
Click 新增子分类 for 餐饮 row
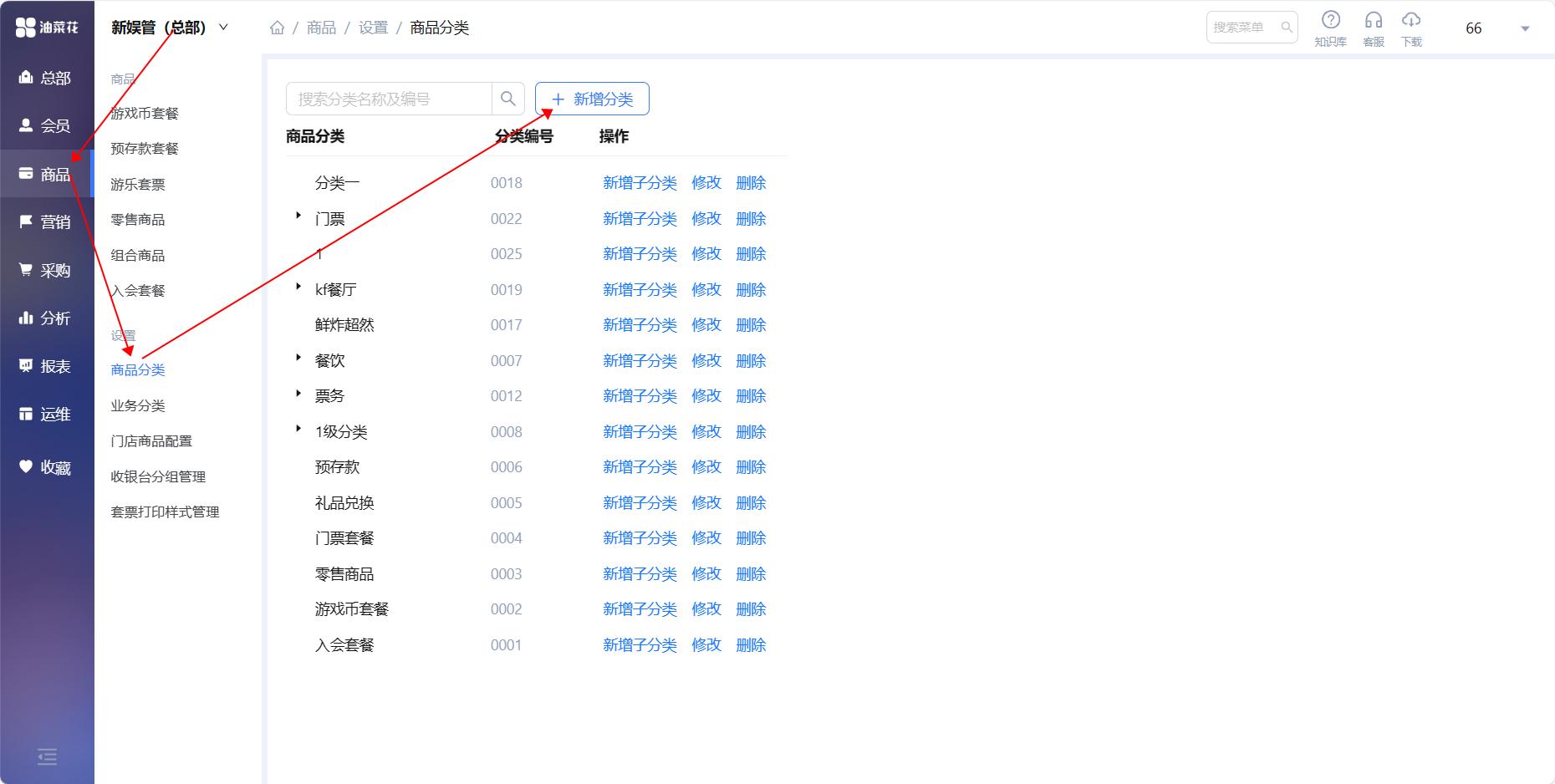pos(640,360)
